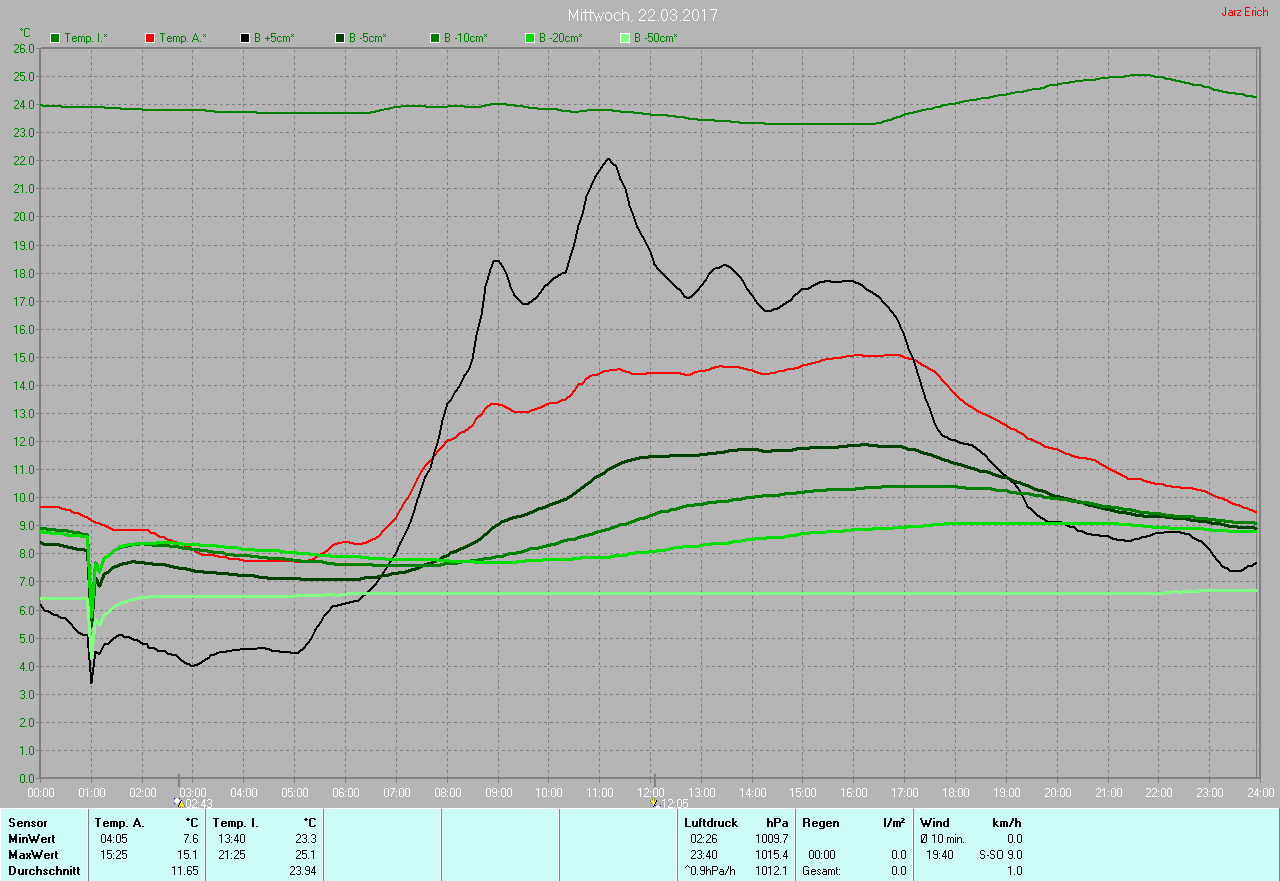
Task: Click the 18:00 time axis label
Action: (955, 792)
